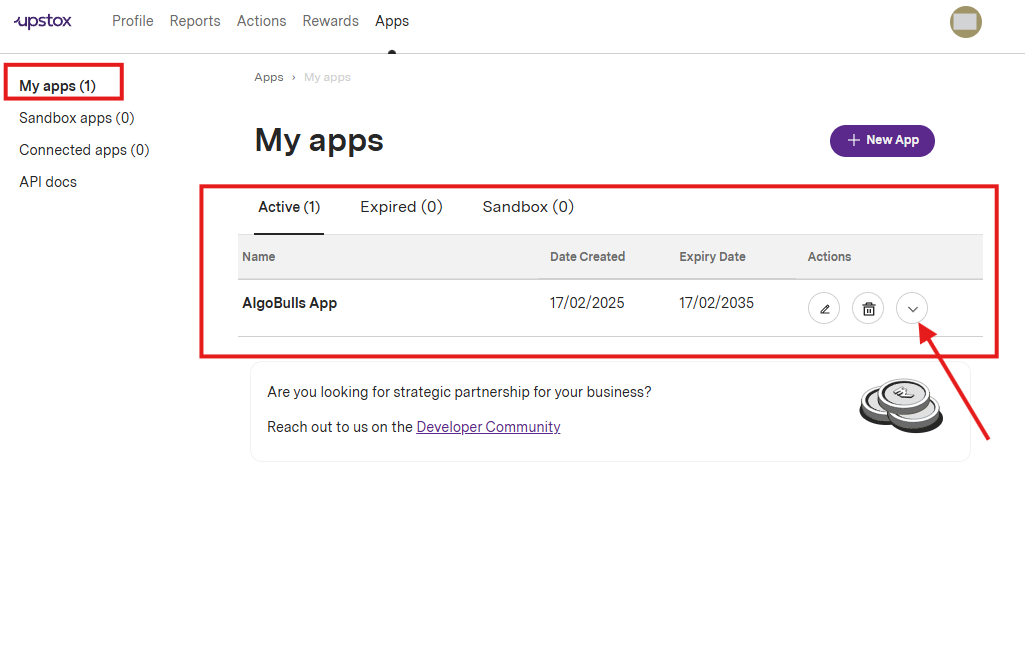Image resolution: width=1025 pixels, height=667 pixels.
Task: Click the Date Created column header
Action: (588, 257)
